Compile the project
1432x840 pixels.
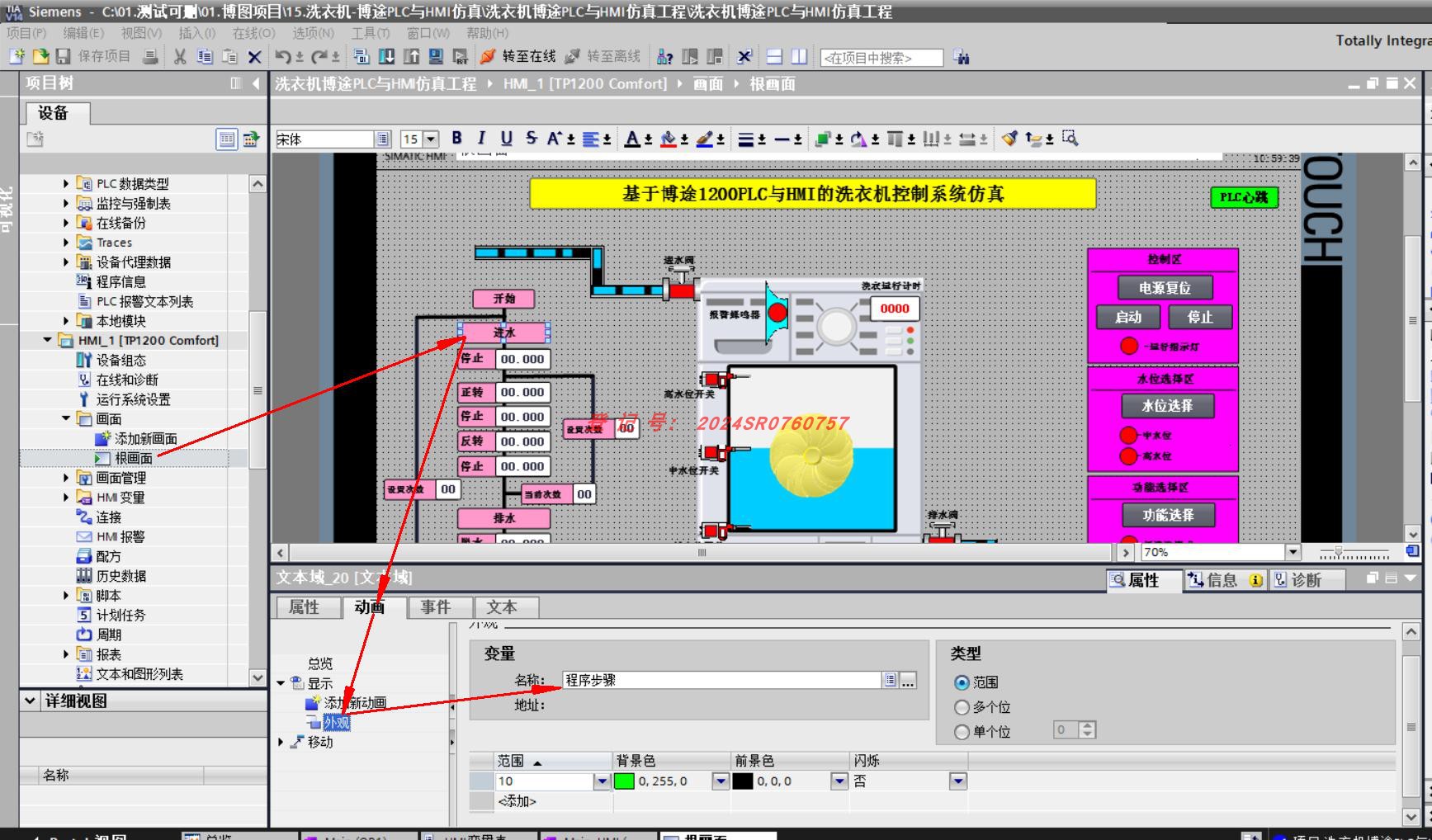(x=361, y=56)
